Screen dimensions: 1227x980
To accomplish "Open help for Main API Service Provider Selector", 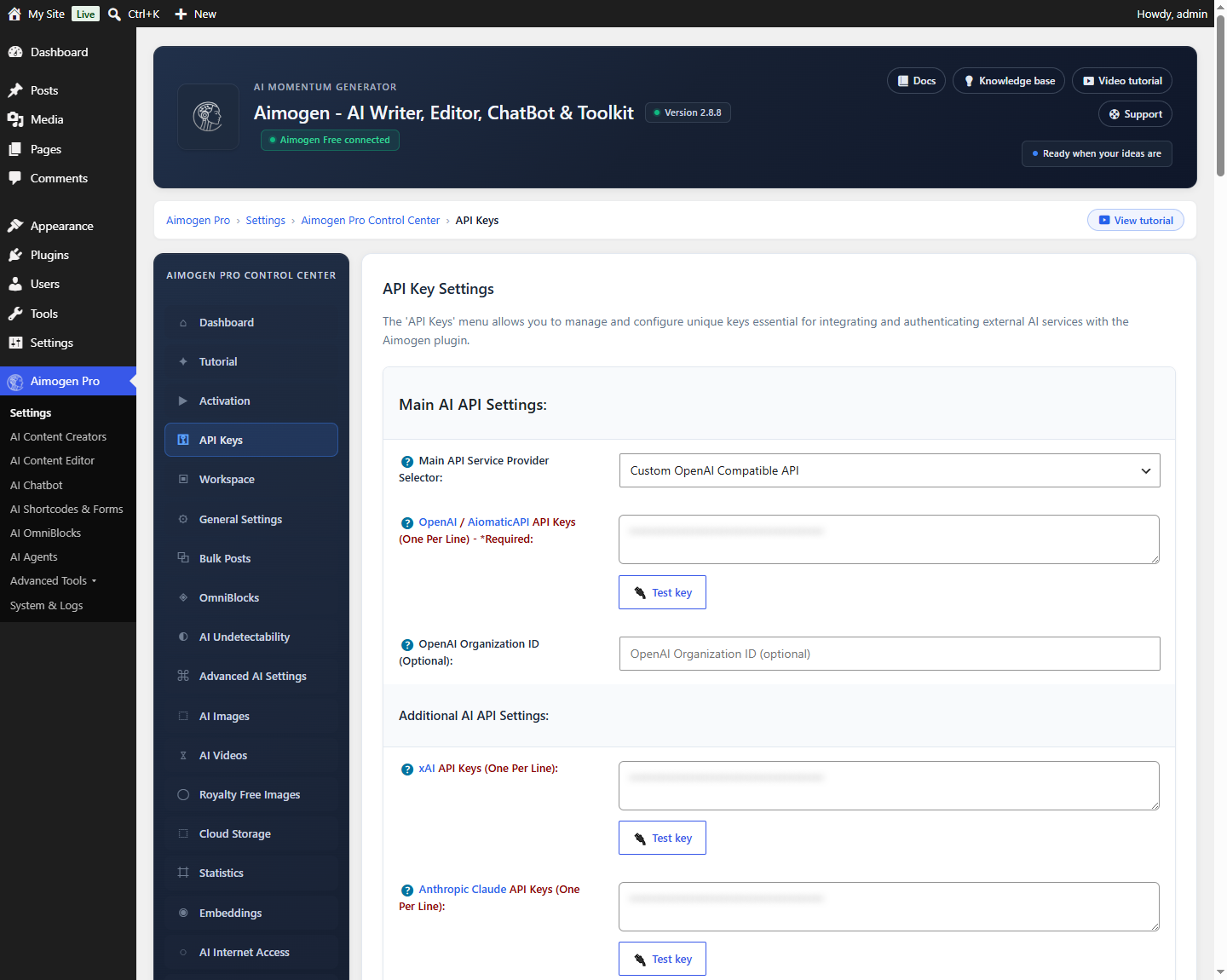I will click(x=407, y=461).
